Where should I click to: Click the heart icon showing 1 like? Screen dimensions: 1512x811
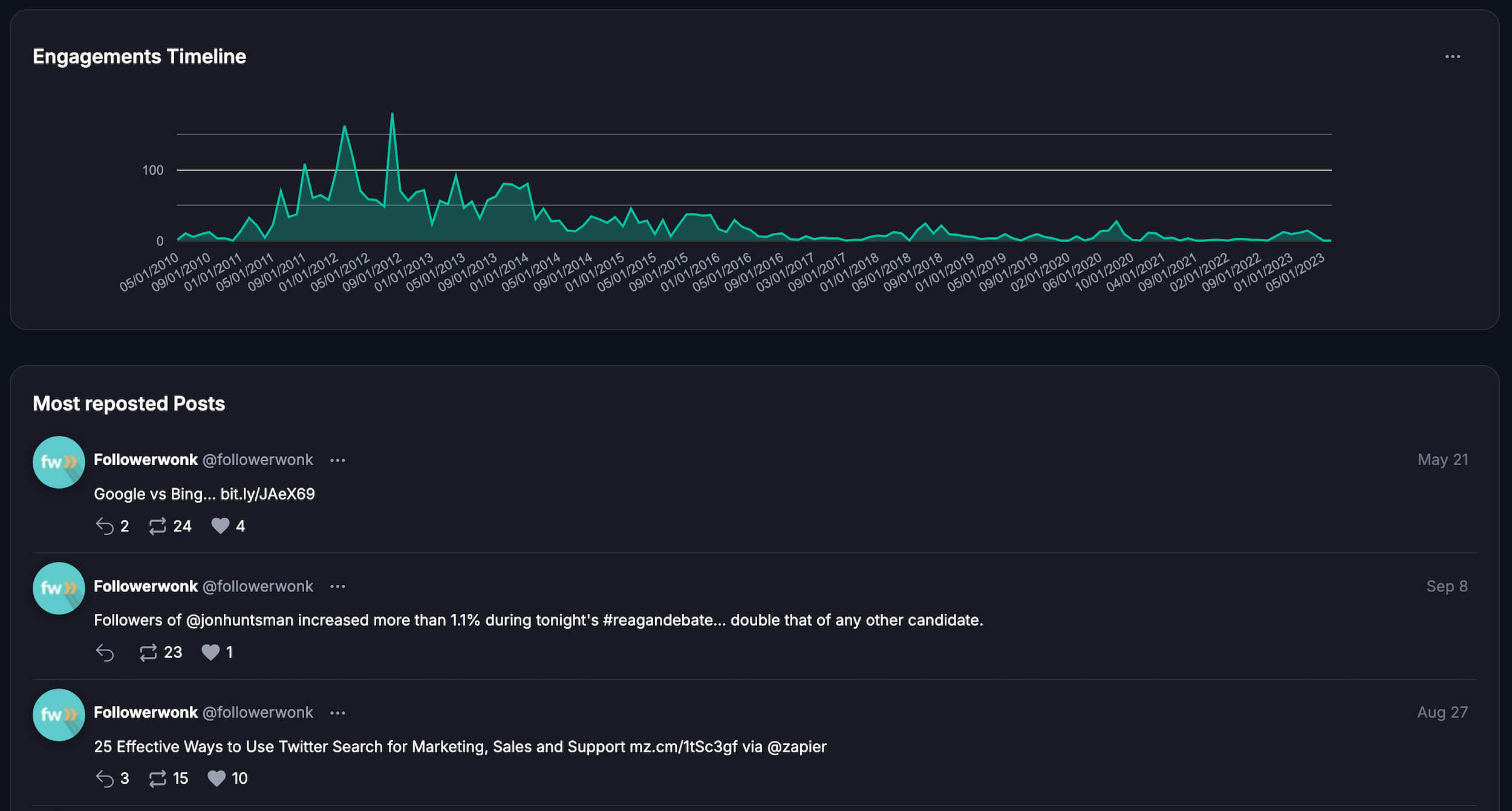[x=210, y=653]
